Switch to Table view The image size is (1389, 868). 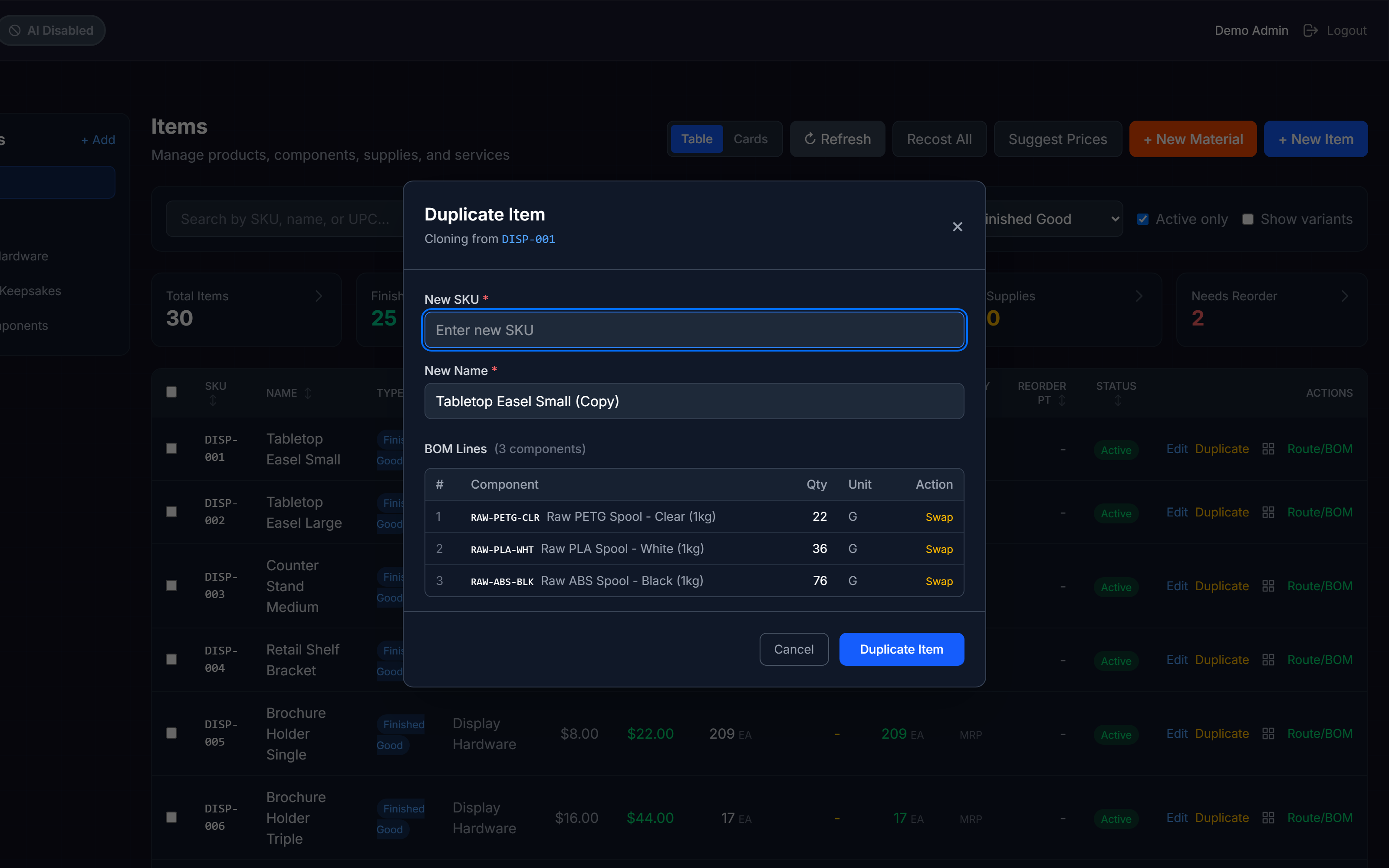point(696,139)
